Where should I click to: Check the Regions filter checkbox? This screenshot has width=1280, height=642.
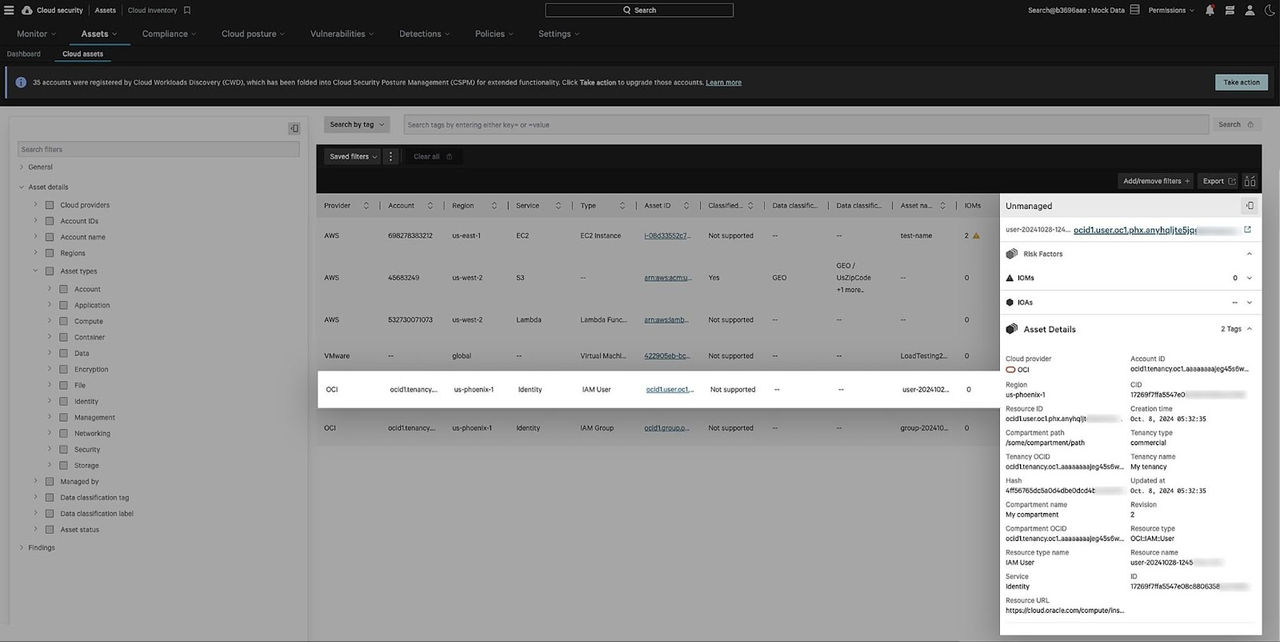[49, 253]
